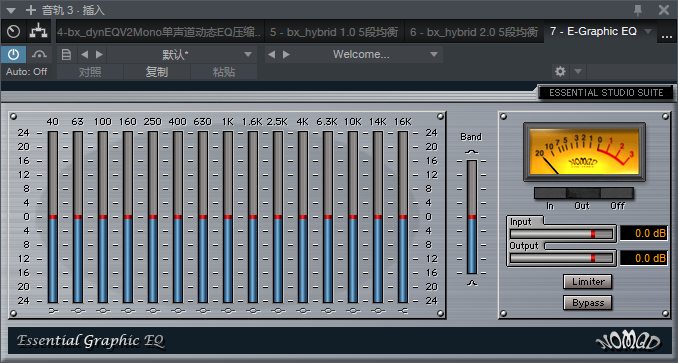The image size is (678, 363).
Task: Set the VU meter switch to Off
Action: click(x=617, y=193)
